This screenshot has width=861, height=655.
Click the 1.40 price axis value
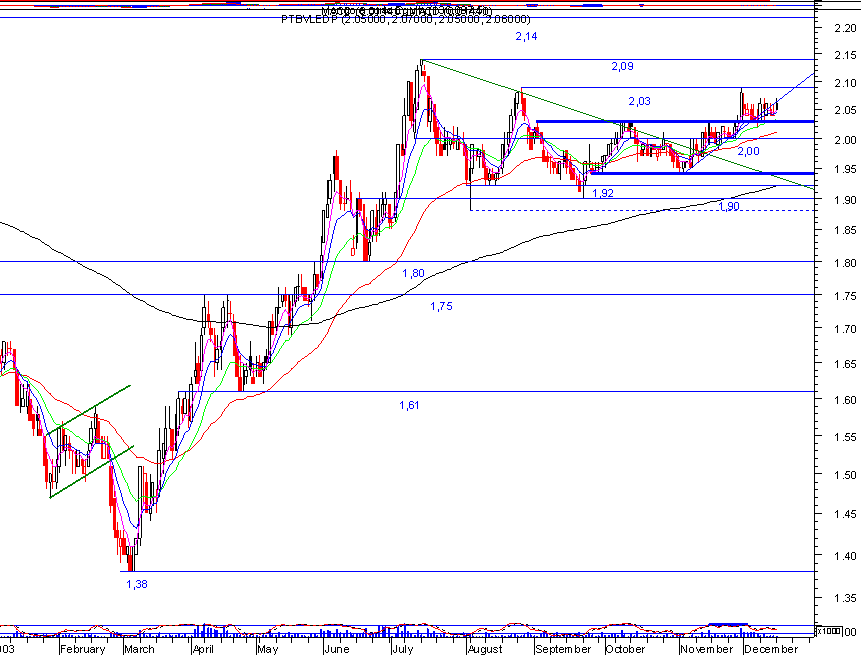tap(845, 556)
